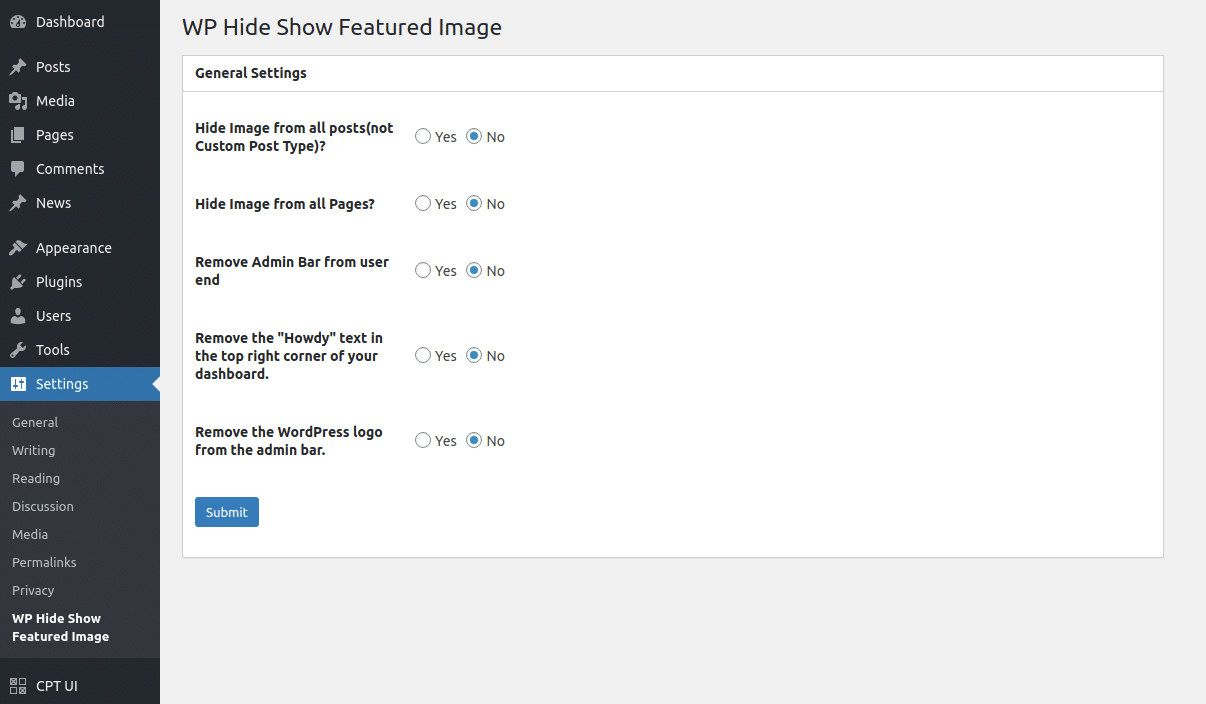Go to the Reading settings page
The height and width of the screenshot is (704, 1206).
(36, 478)
